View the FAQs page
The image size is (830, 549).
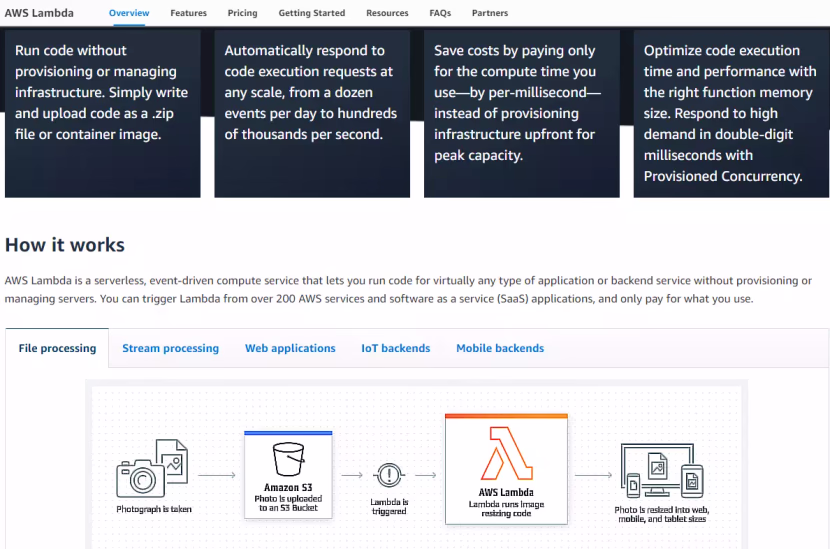click(x=440, y=13)
